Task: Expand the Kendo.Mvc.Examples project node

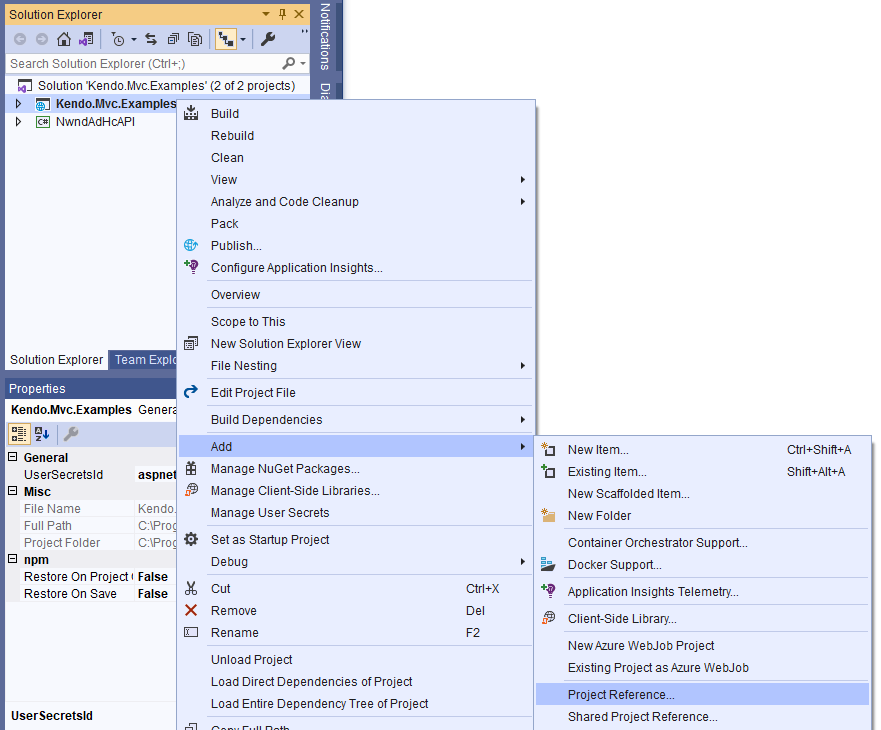Action: coord(19,103)
